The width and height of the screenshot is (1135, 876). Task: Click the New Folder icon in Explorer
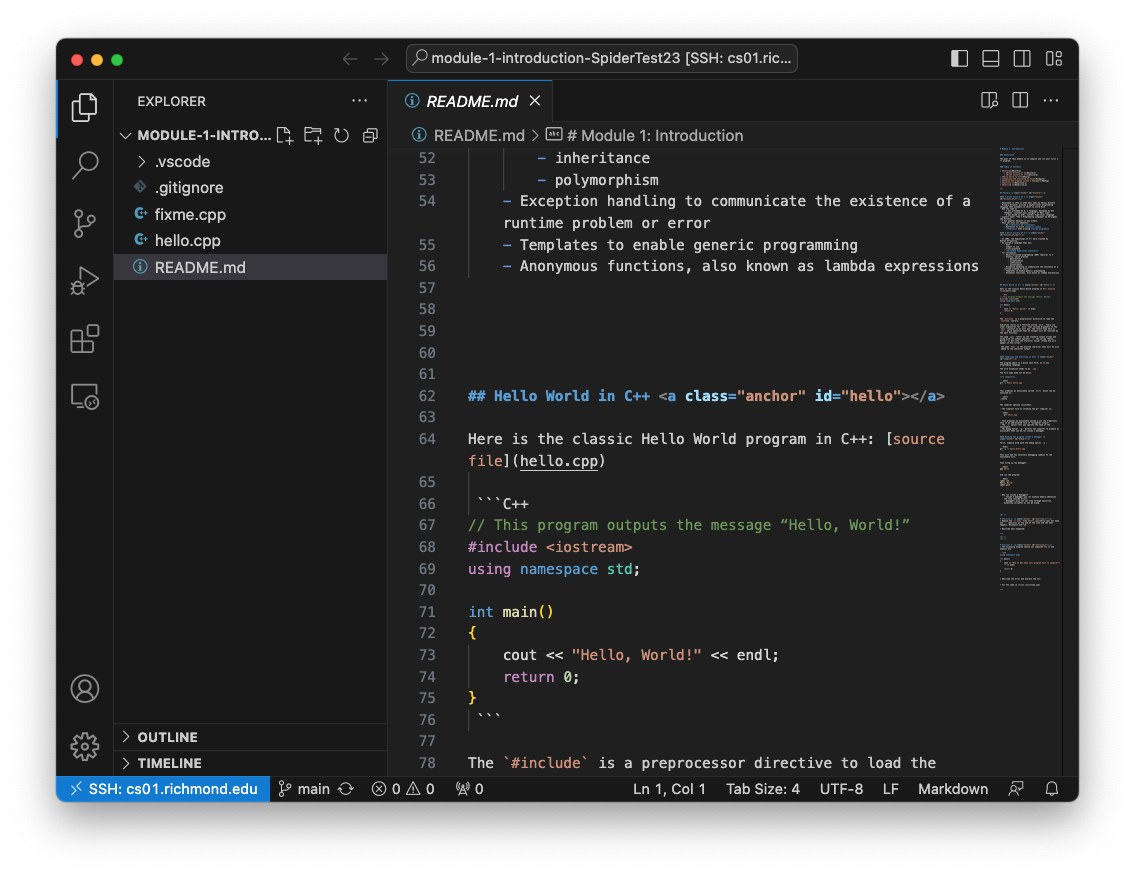pos(313,135)
